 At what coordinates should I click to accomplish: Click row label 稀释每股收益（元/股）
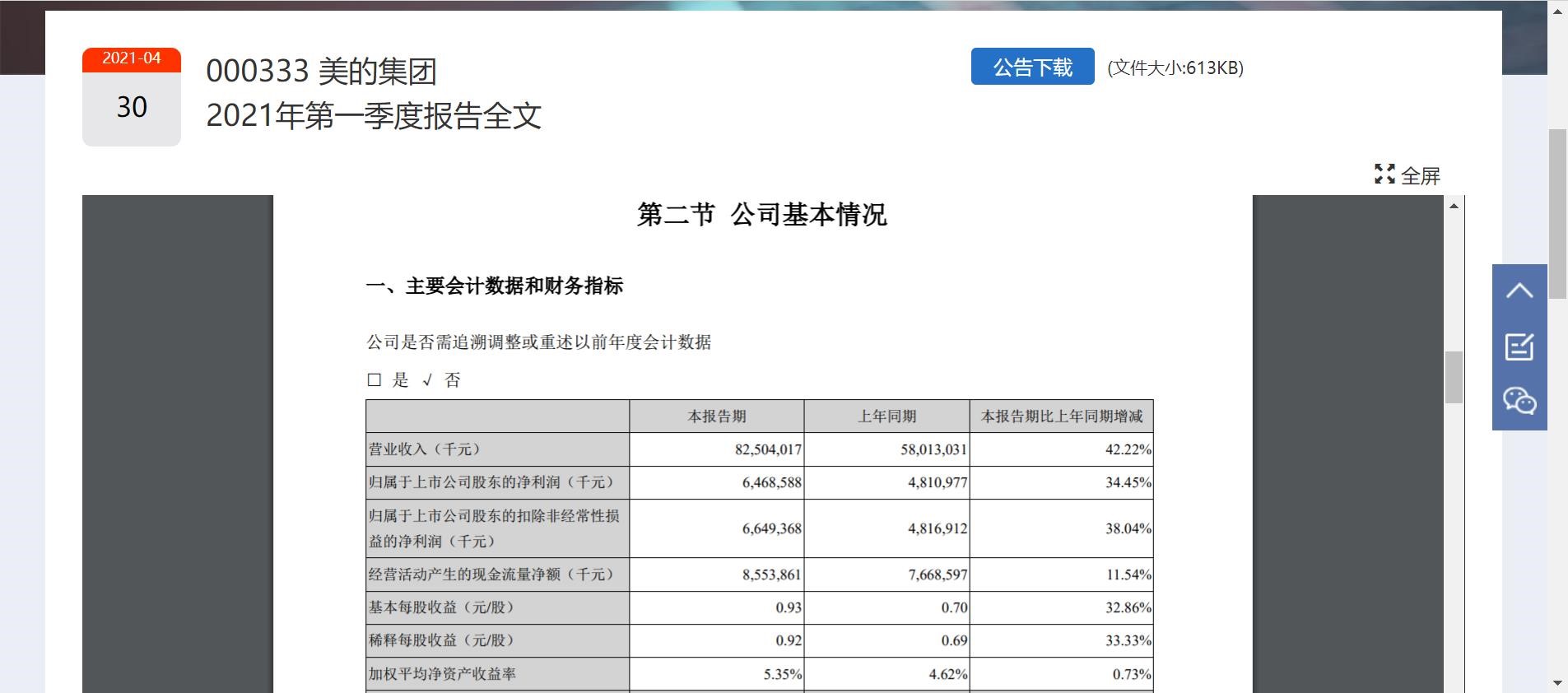(443, 640)
